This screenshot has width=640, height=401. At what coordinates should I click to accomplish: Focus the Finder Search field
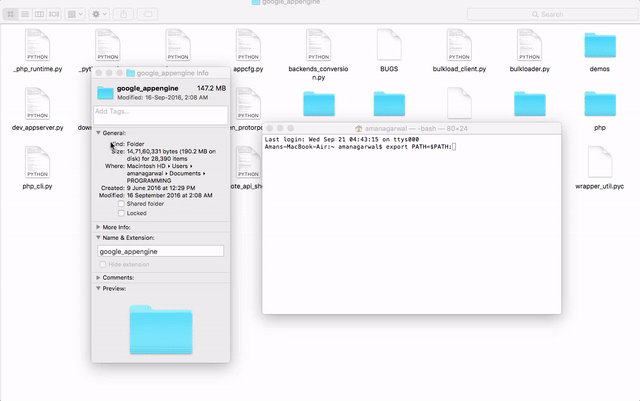[x=552, y=14]
